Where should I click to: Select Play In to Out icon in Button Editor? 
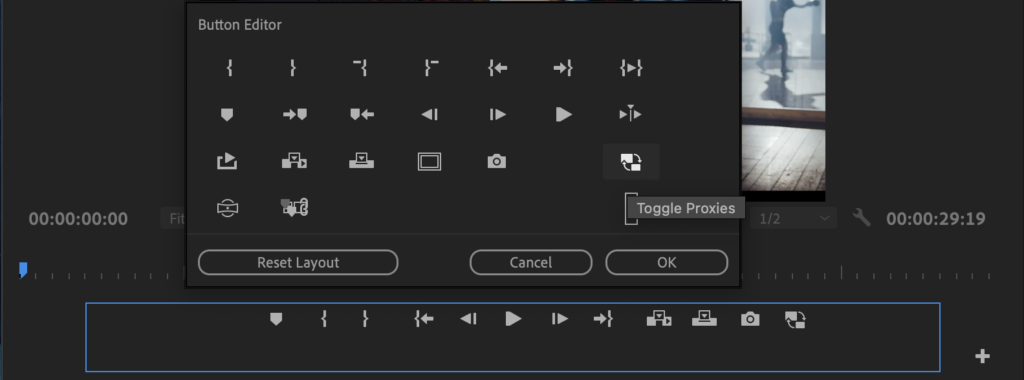[x=631, y=67]
